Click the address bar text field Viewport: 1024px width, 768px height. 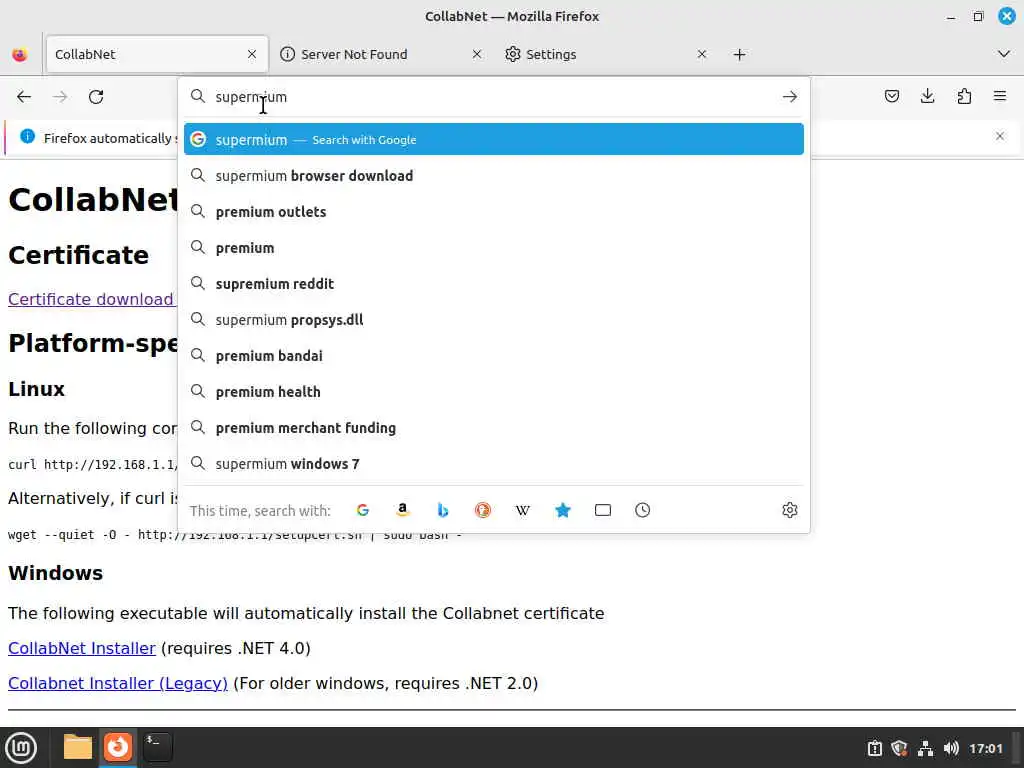click(x=493, y=97)
